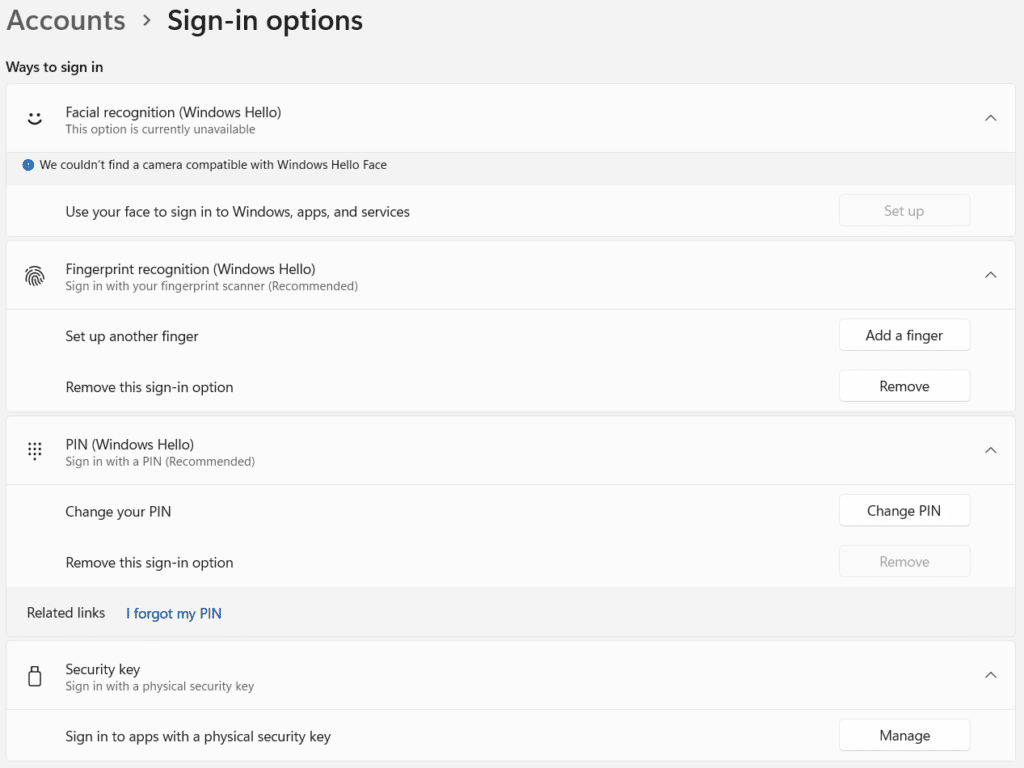1024x768 pixels.
Task: Click the Change PIN button
Action: pyautogui.click(x=904, y=511)
